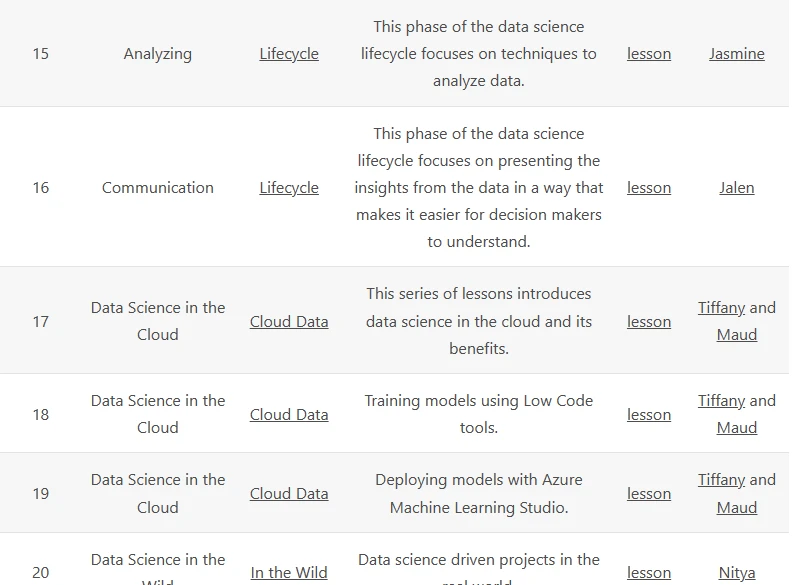
Task: Open Jasmine's author profile link
Action: click(x=737, y=54)
